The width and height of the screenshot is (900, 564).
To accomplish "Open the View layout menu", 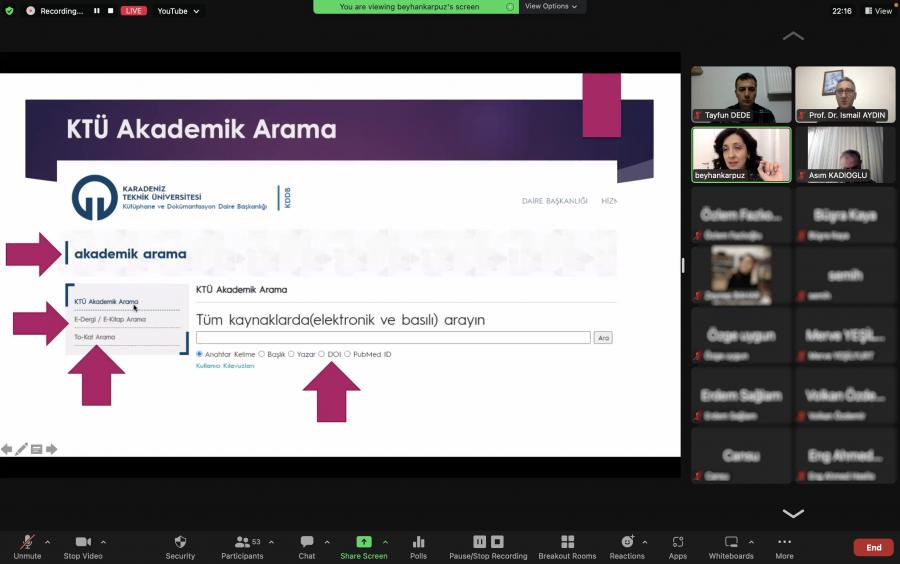I will click(879, 11).
